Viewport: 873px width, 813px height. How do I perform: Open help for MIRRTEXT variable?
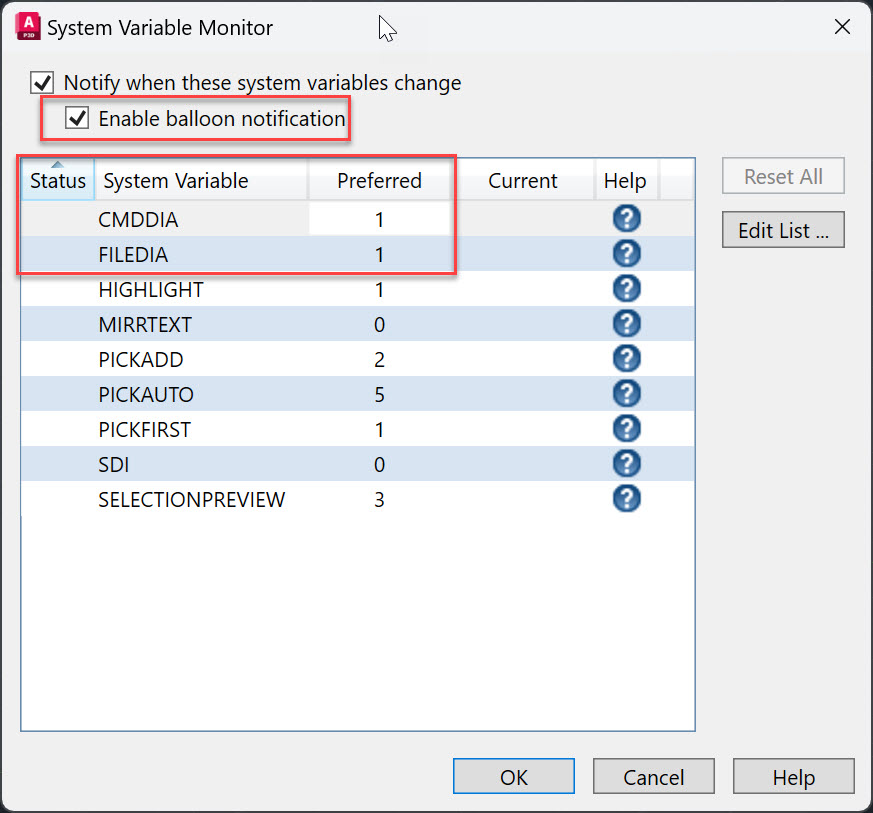(x=627, y=323)
